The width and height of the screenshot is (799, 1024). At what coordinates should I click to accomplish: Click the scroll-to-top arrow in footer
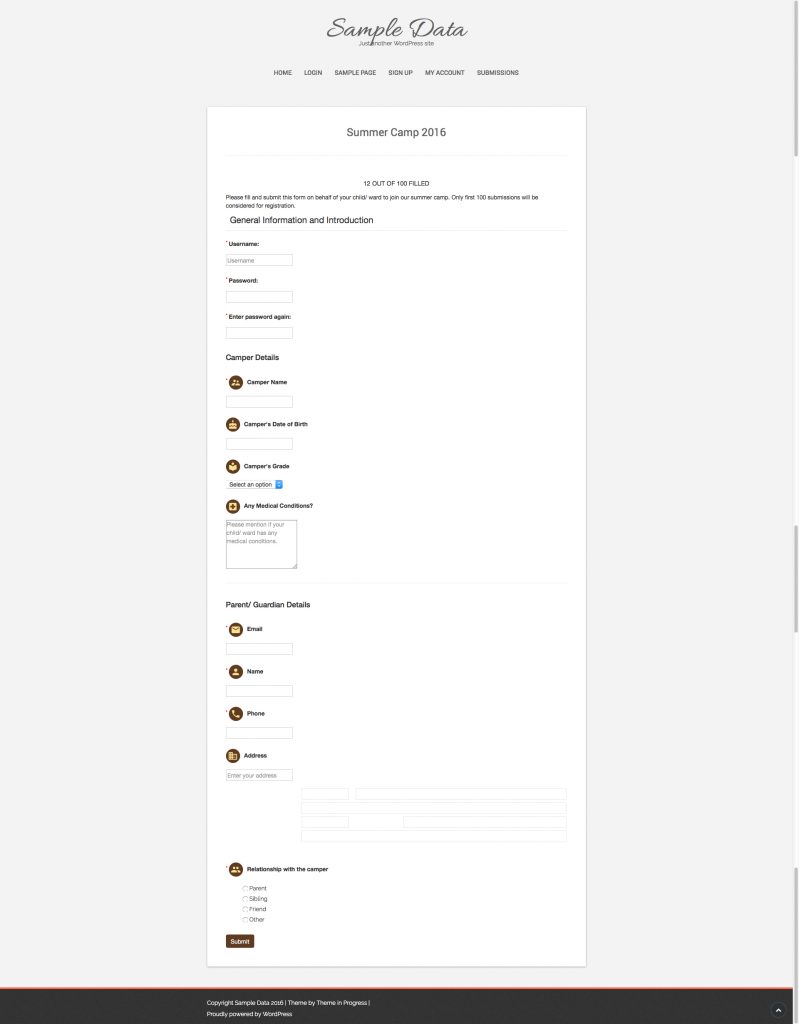[778, 1010]
